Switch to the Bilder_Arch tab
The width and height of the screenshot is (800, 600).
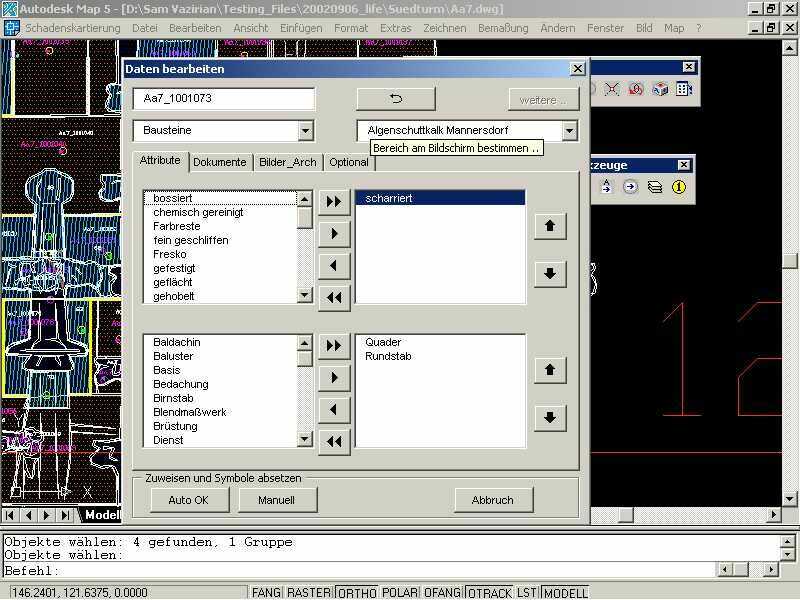click(287, 162)
